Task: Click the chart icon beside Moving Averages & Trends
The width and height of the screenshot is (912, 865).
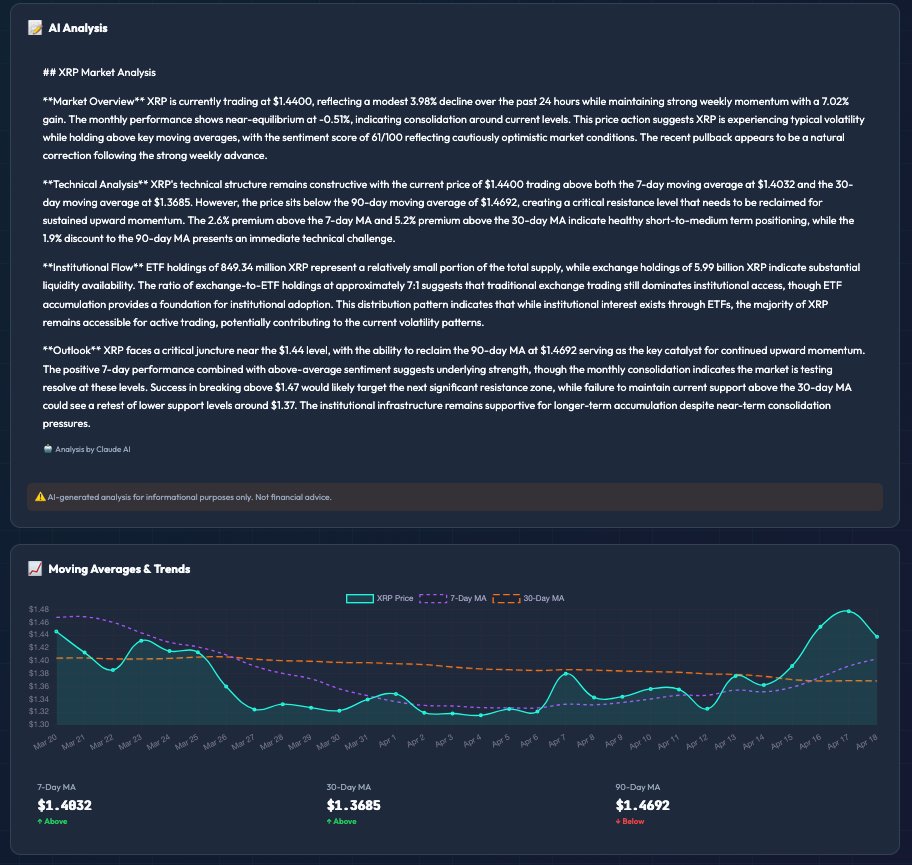Action: point(34,568)
